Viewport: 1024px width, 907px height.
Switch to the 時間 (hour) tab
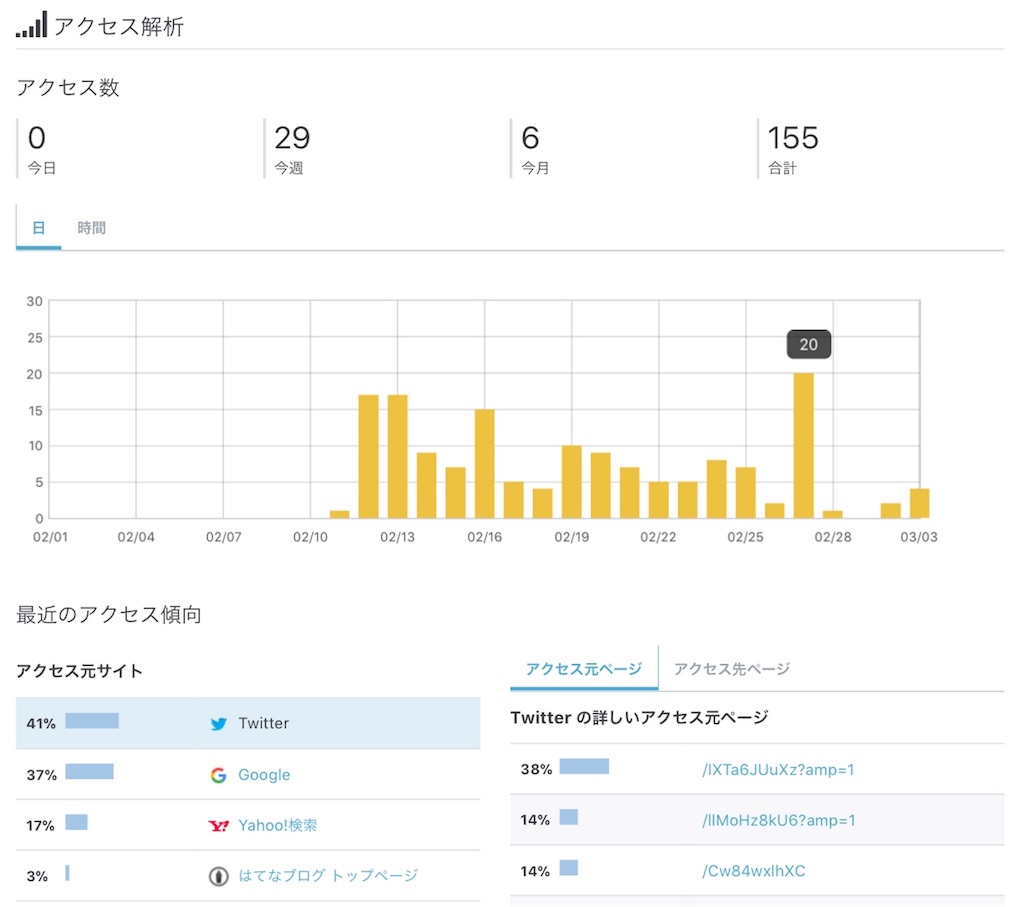coord(91,228)
